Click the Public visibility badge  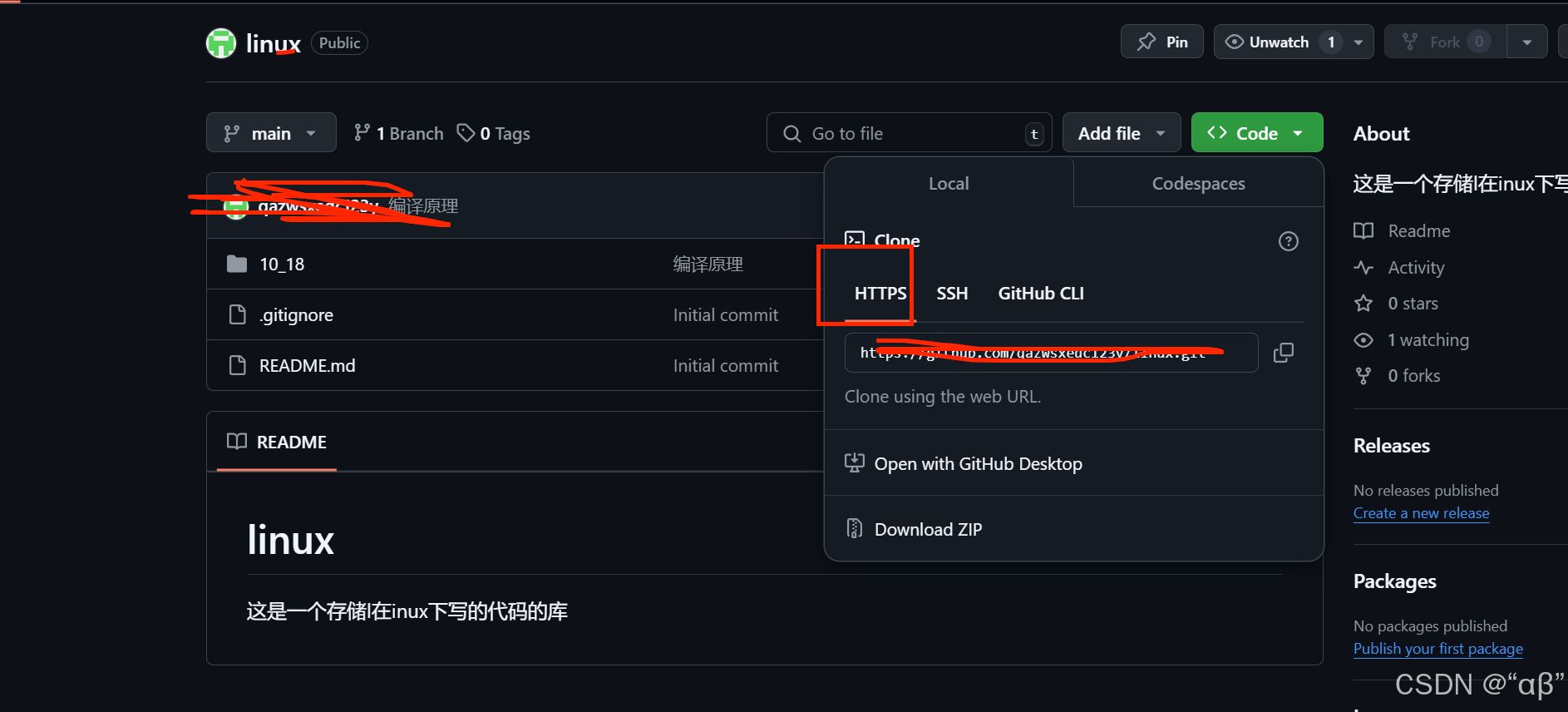[339, 43]
